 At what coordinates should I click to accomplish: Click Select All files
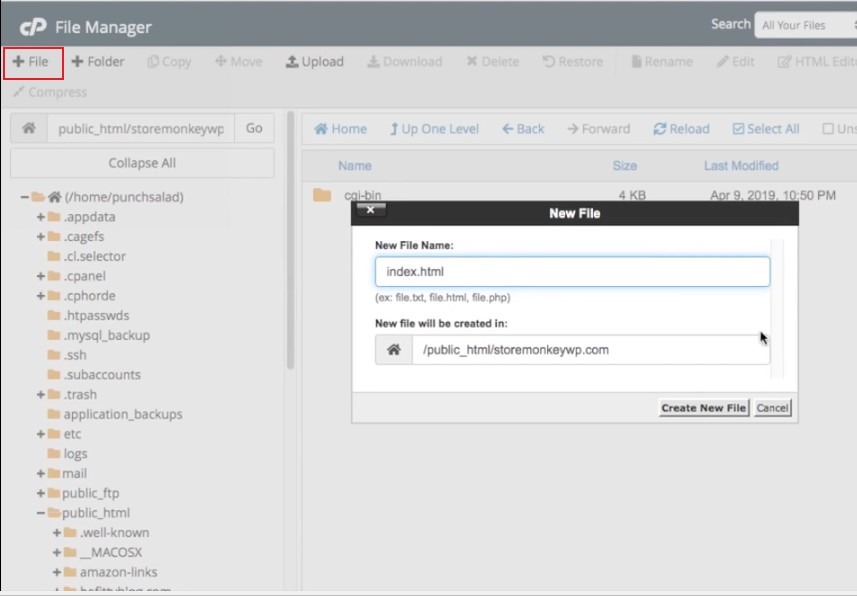[766, 129]
